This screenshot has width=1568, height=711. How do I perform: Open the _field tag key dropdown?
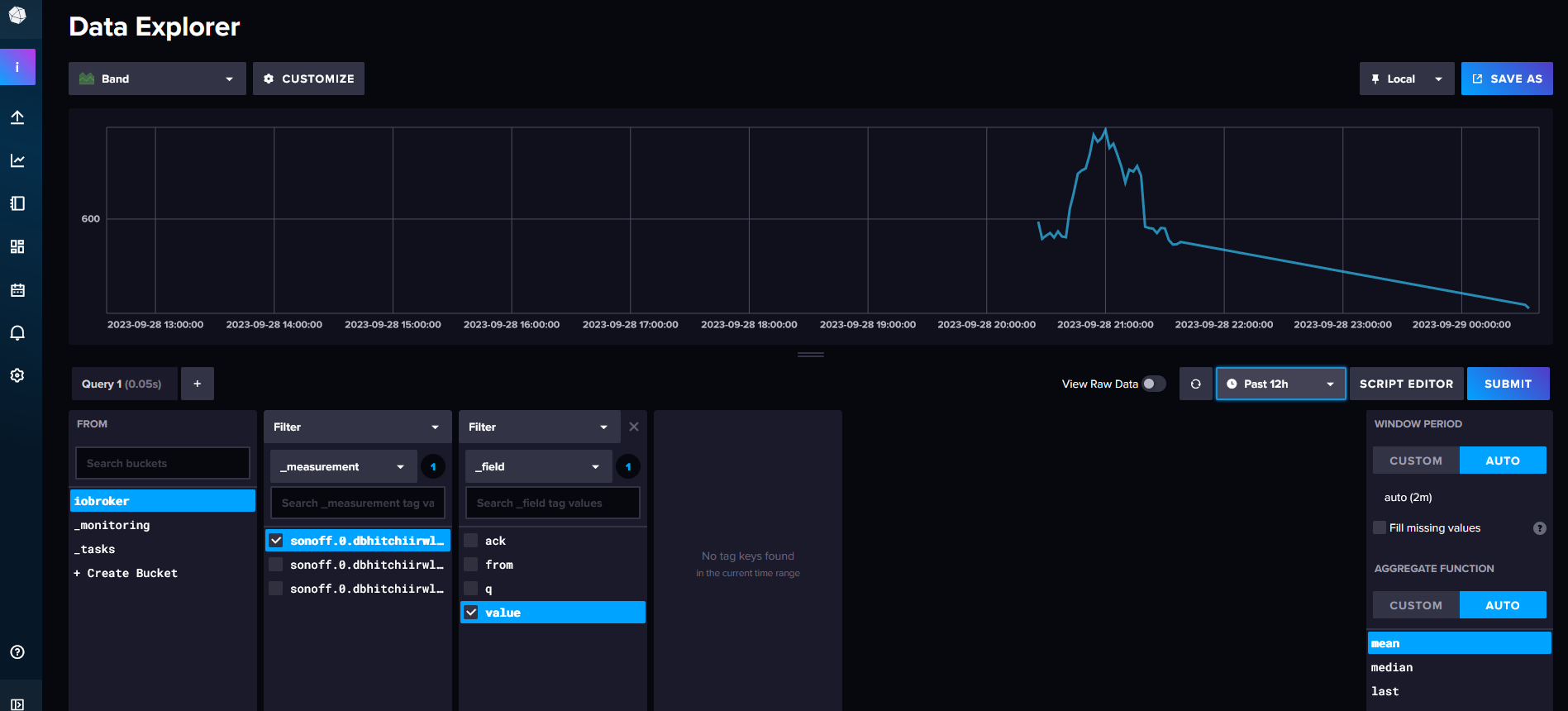coord(539,466)
